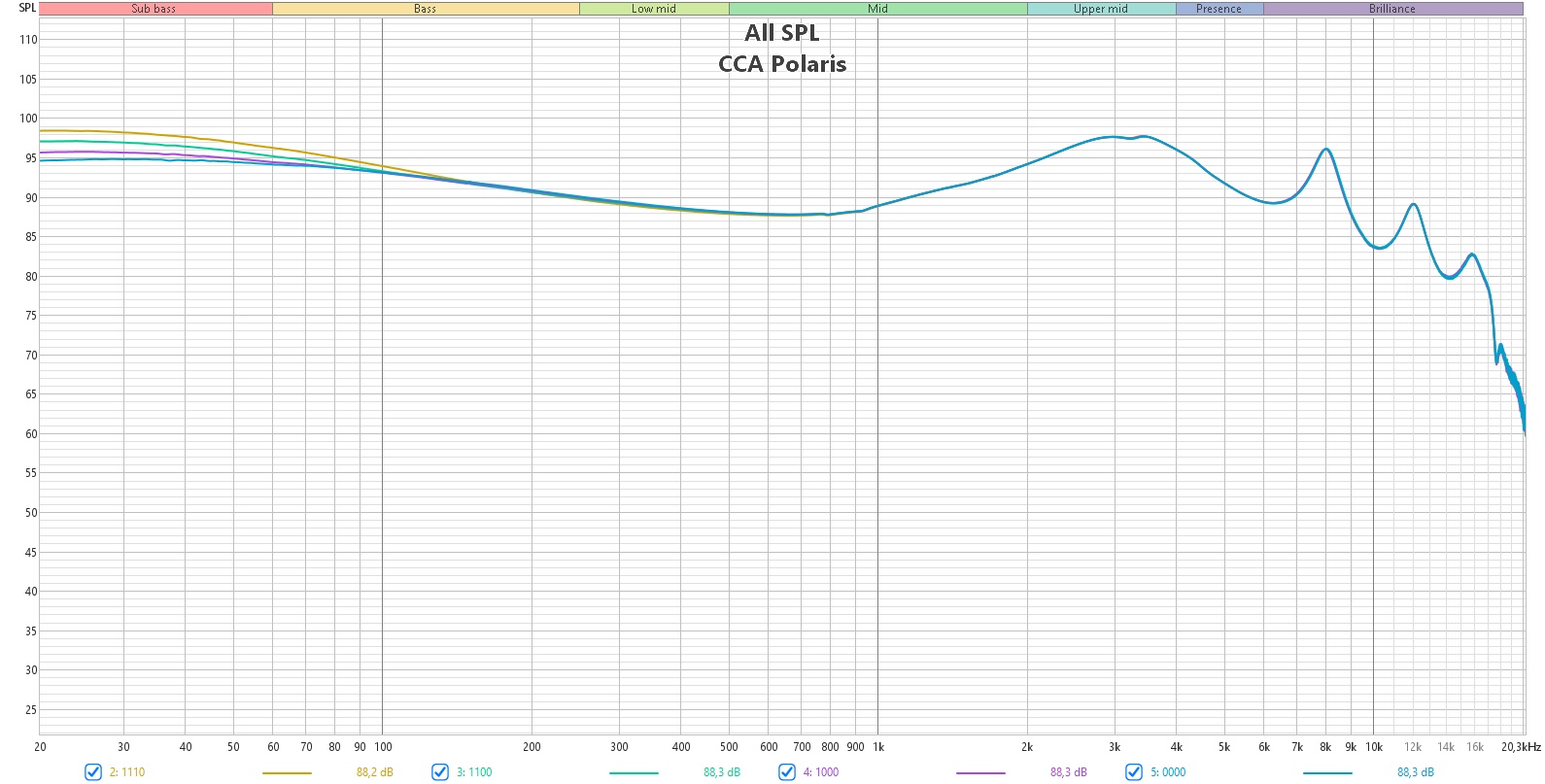Click the '88,2 dB' value for trace 1110

[374, 772]
